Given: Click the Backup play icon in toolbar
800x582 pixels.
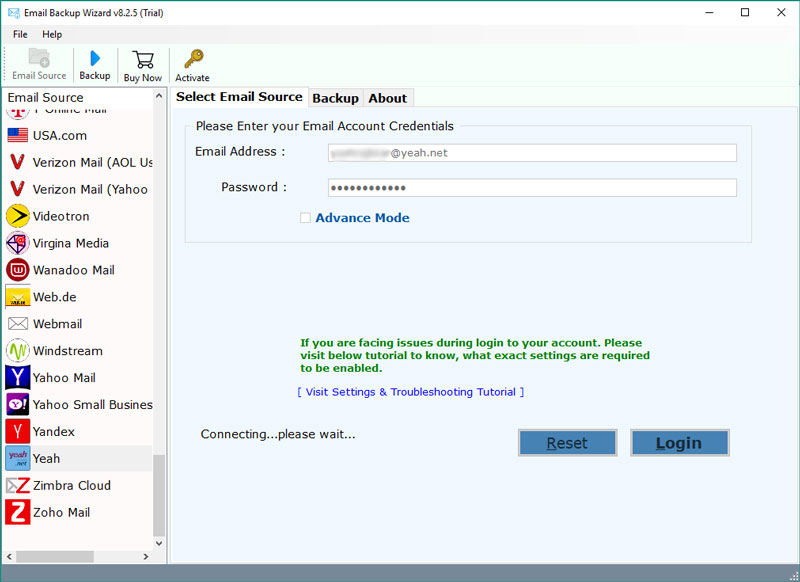Looking at the screenshot, I should (95, 58).
